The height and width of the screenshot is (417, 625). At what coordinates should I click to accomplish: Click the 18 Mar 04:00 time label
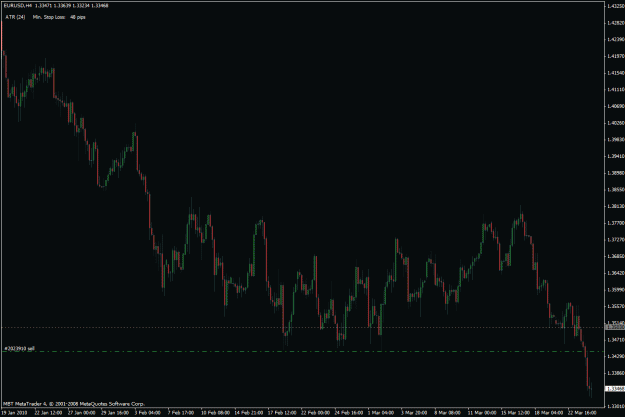[549, 413]
